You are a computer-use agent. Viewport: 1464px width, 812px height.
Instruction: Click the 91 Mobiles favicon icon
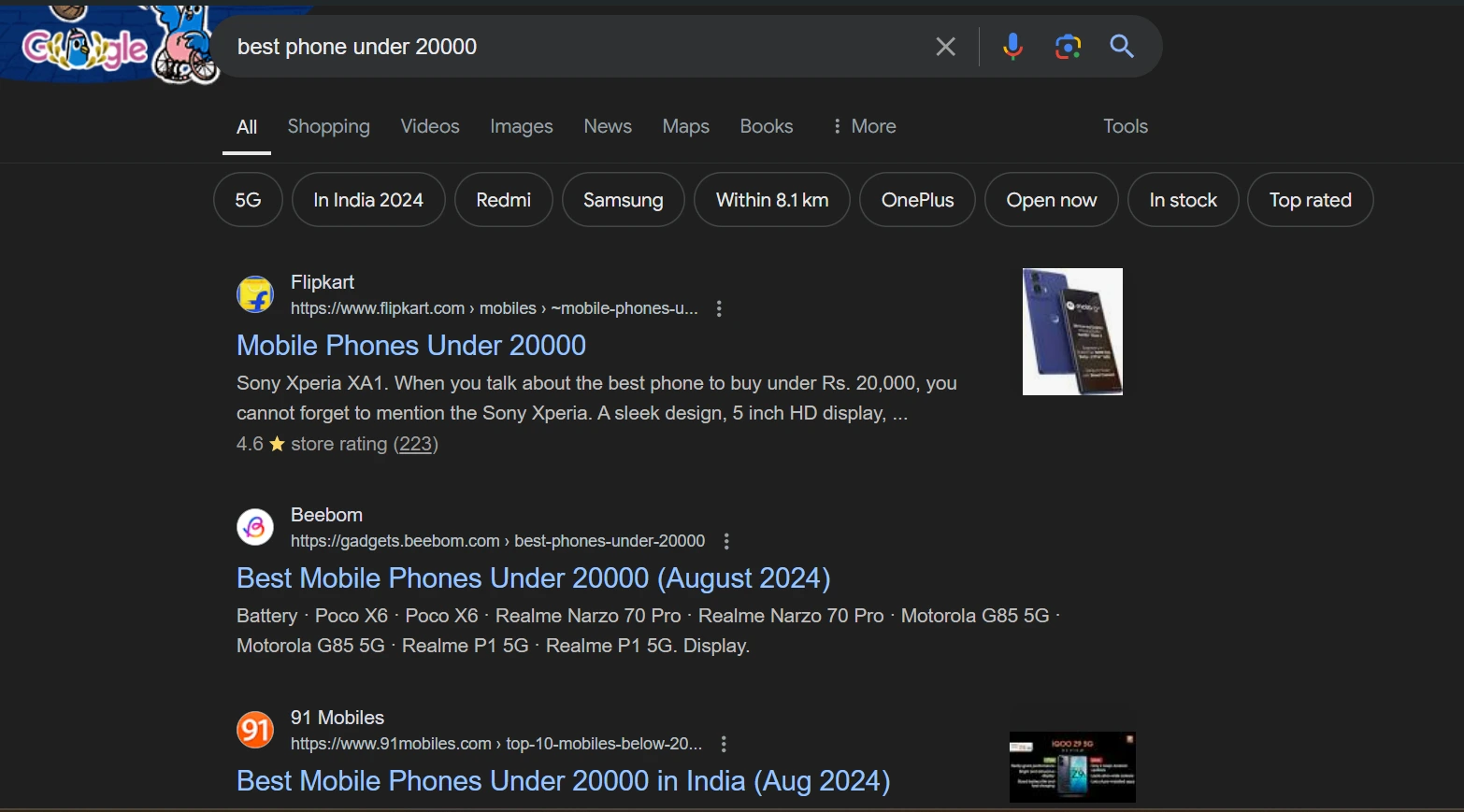(255, 730)
